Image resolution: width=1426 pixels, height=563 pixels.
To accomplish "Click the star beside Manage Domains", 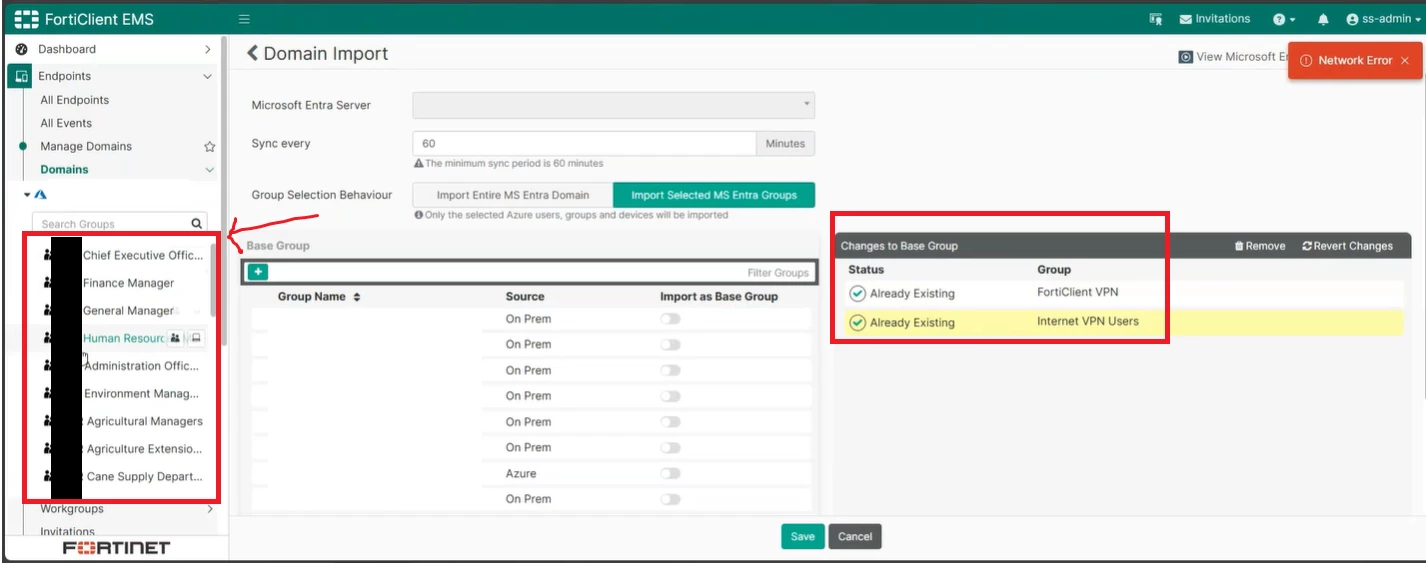I will 209,146.
